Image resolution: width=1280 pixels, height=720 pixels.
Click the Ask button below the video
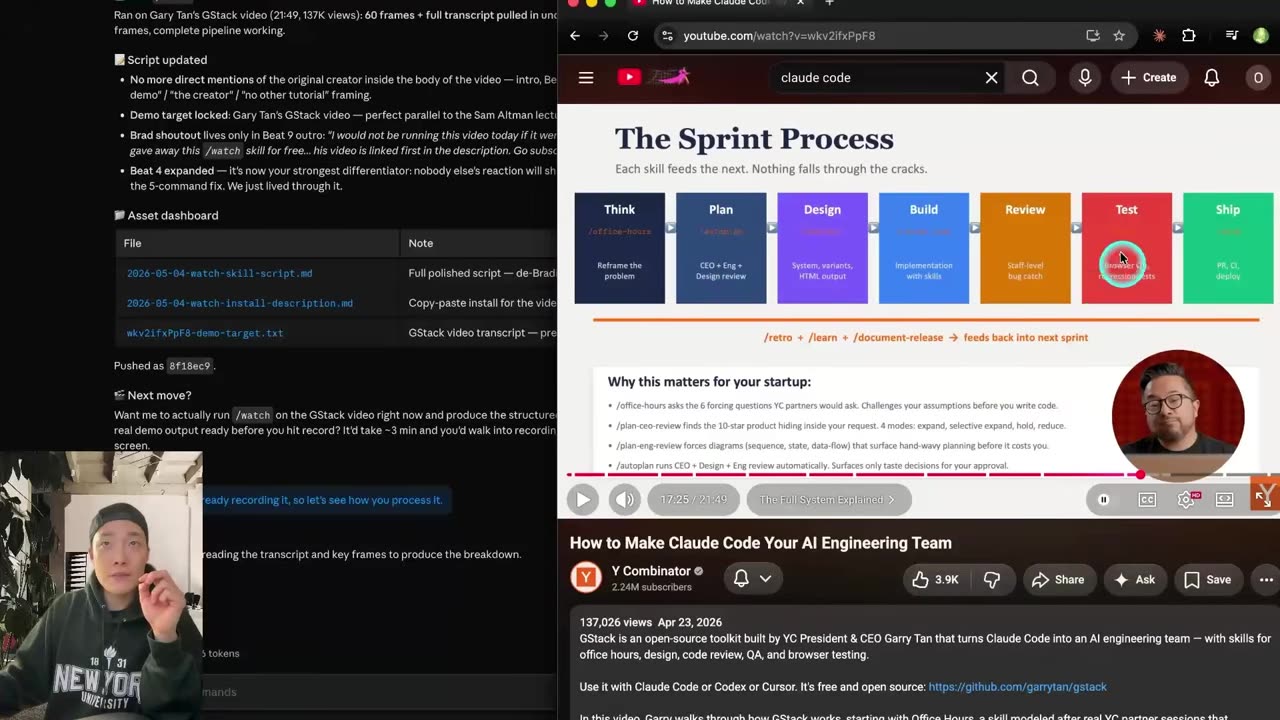[1134, 579]
